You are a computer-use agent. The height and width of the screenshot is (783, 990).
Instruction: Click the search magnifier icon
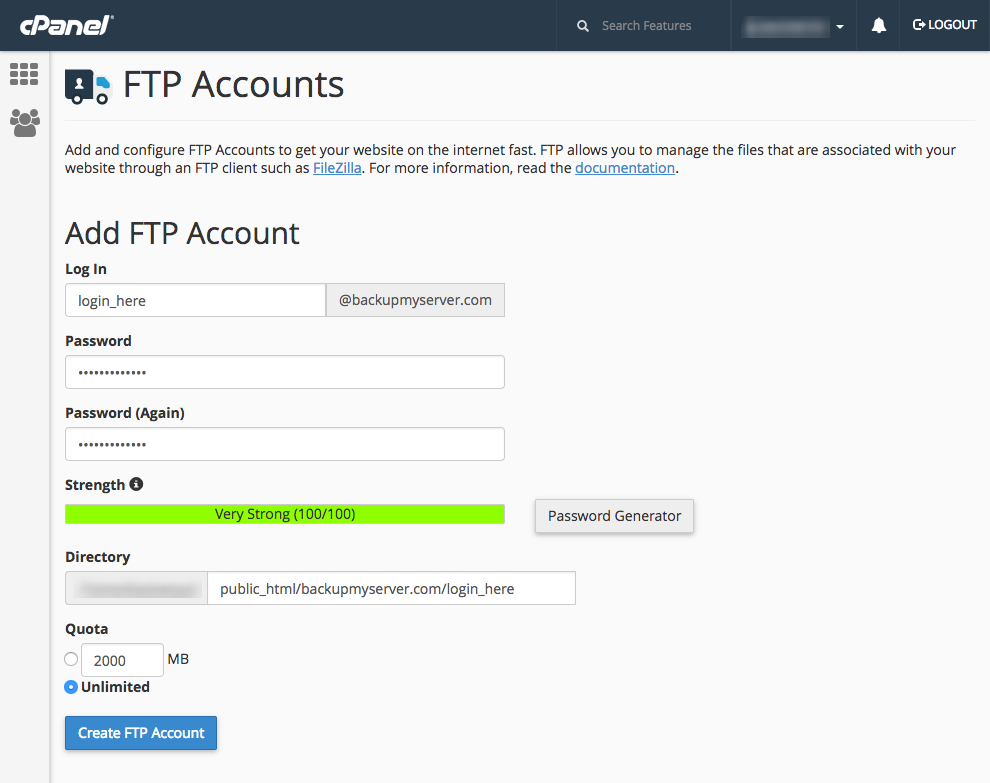click(583, 26)
